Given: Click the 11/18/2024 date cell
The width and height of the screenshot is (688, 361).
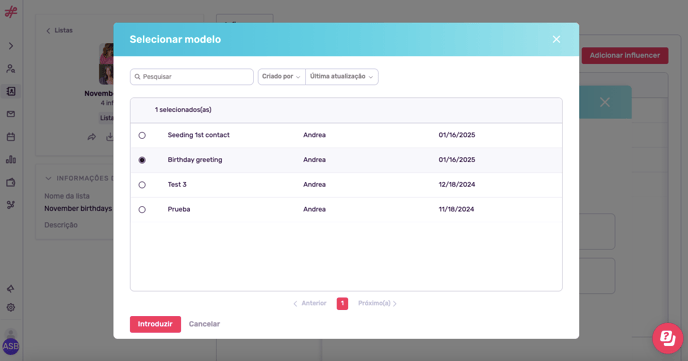Looking at the screenshot, I should click(x=456, y=209).
